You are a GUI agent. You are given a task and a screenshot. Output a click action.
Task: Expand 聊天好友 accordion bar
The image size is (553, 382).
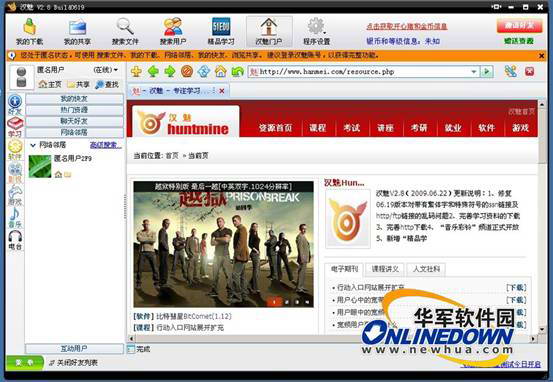point(74,121)
